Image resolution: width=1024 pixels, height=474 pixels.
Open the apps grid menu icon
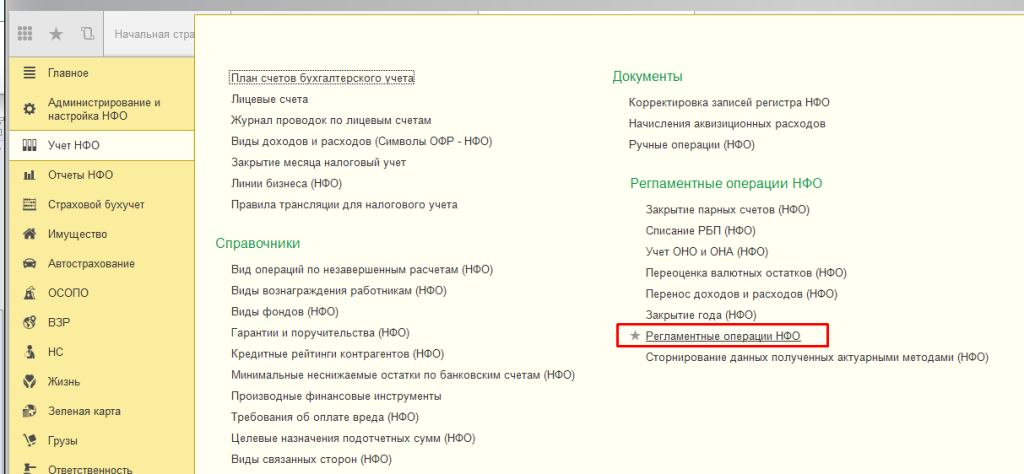coord(22,34)
